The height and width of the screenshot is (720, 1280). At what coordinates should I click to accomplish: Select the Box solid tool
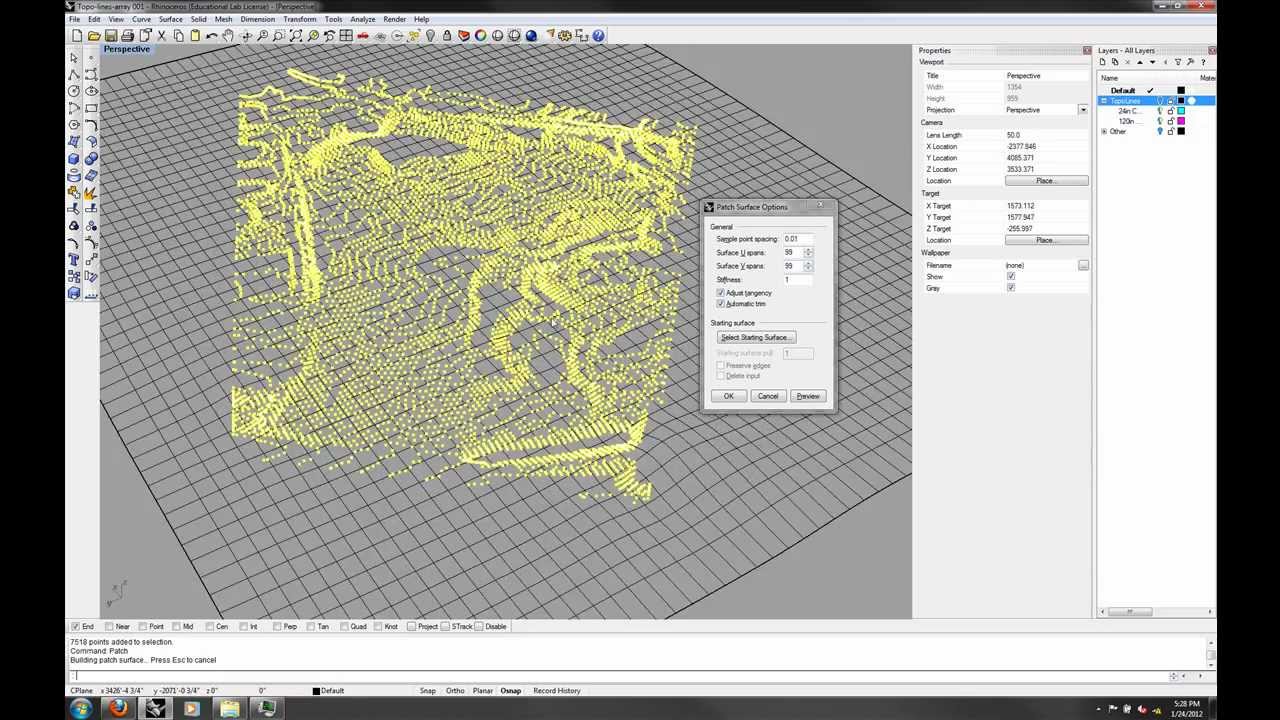click(x=74, y=159)
